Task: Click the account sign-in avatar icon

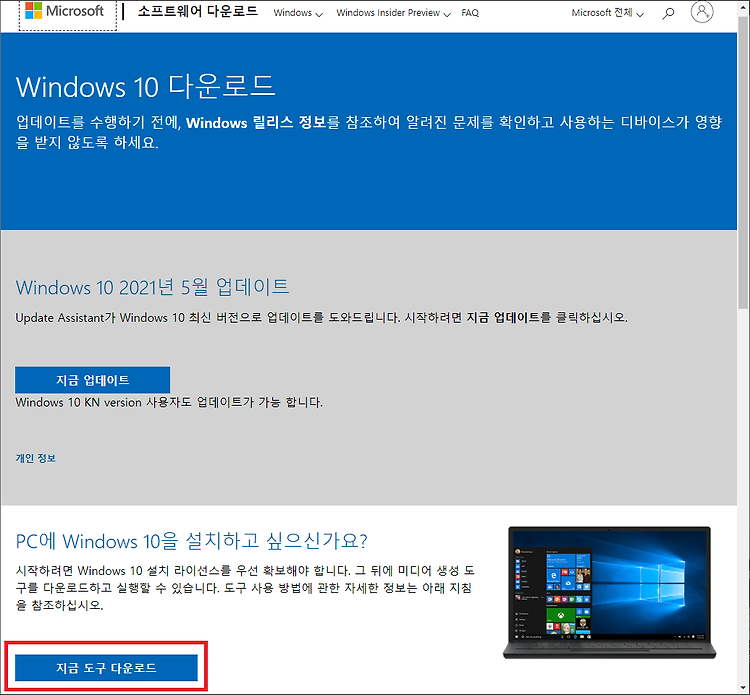Action: pyautogui.click(x=702, y=11)
